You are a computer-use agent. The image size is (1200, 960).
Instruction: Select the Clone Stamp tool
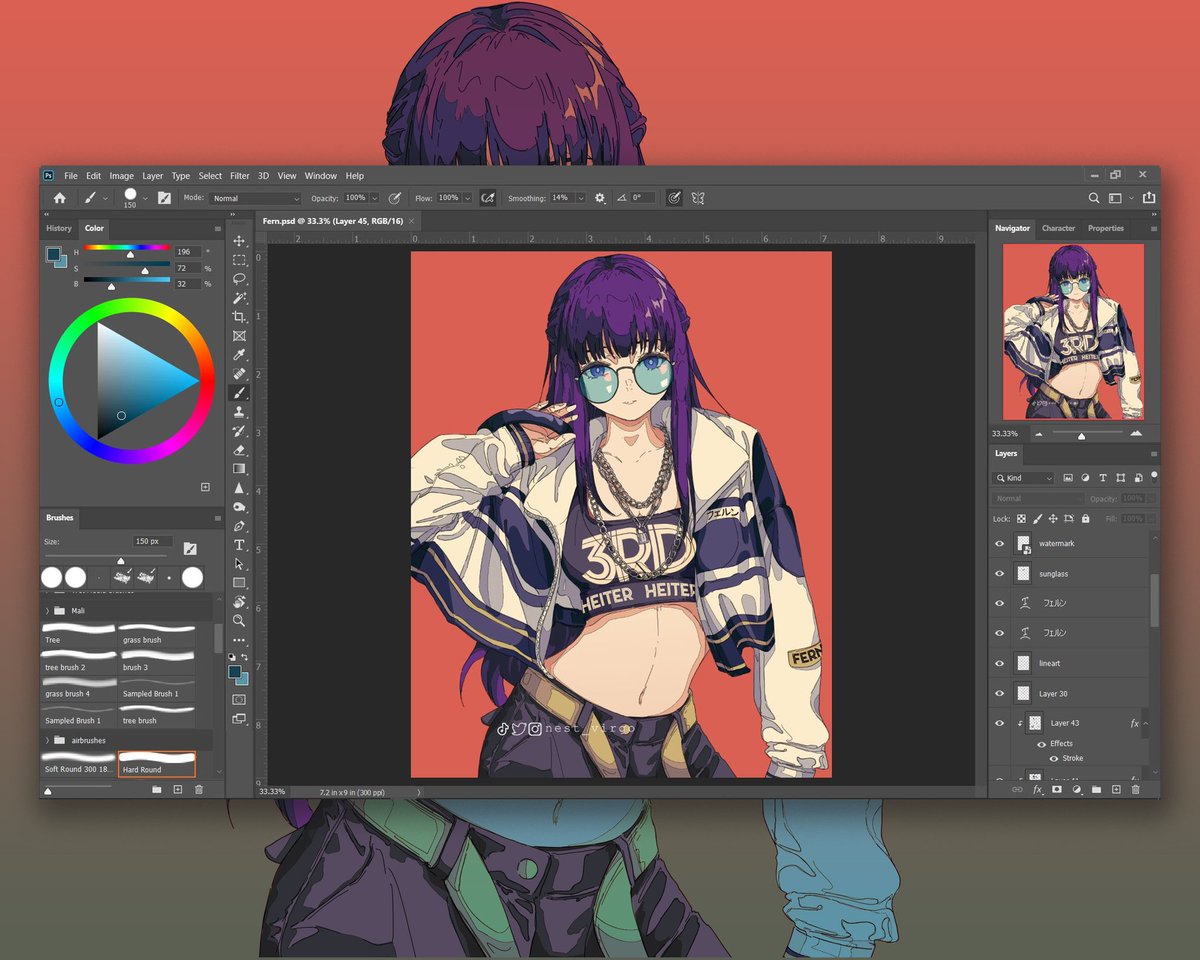[239, 412]
